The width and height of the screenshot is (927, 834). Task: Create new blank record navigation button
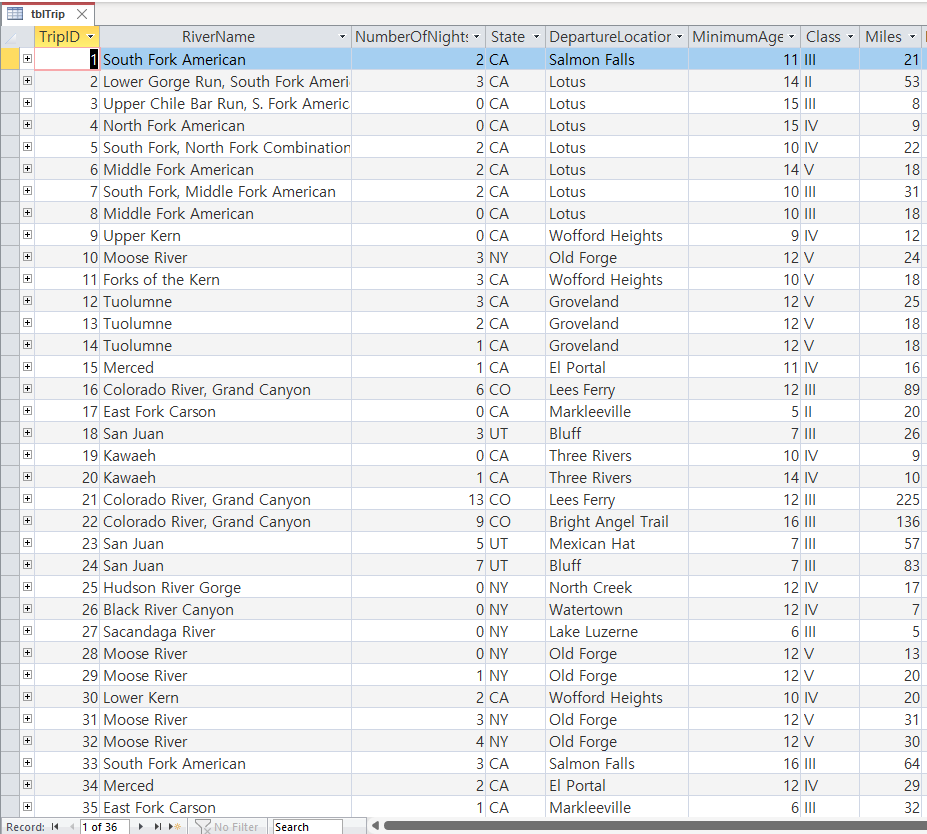coord(175,826)
